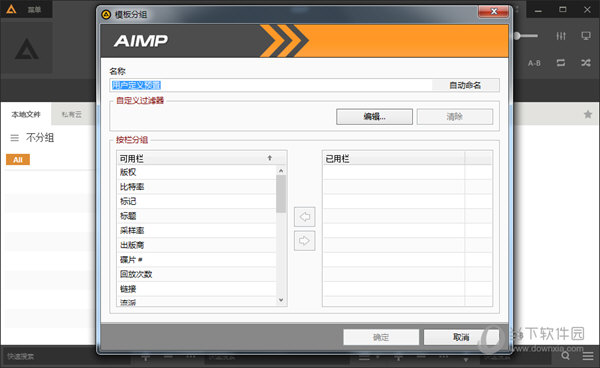Image resolution: width=600 pixels, height=368 pixels.
Task: Maximize the AIMP main window
Action: (562, 10)
